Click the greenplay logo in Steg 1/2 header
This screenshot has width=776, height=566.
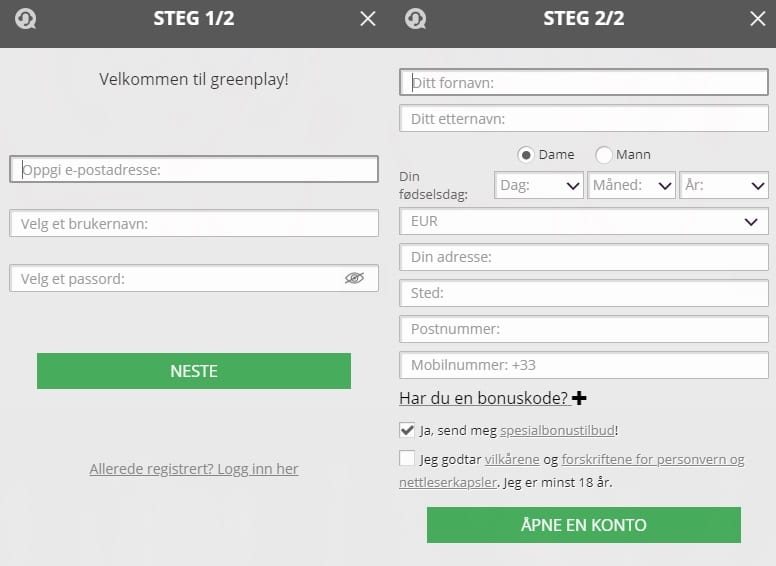[x=25, y=19]
